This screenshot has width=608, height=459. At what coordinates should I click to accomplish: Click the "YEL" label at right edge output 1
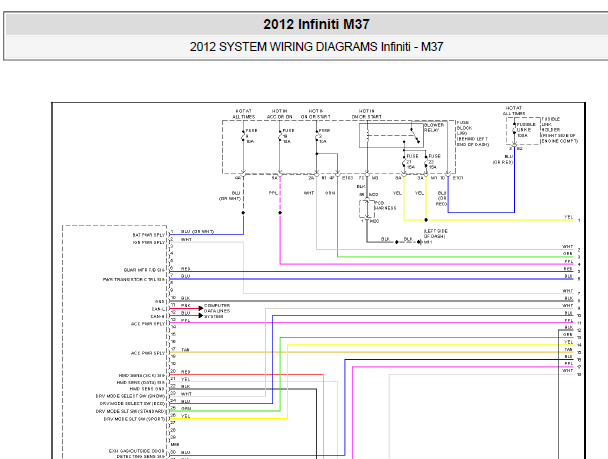pyautogui.click(x=568, y=217)
